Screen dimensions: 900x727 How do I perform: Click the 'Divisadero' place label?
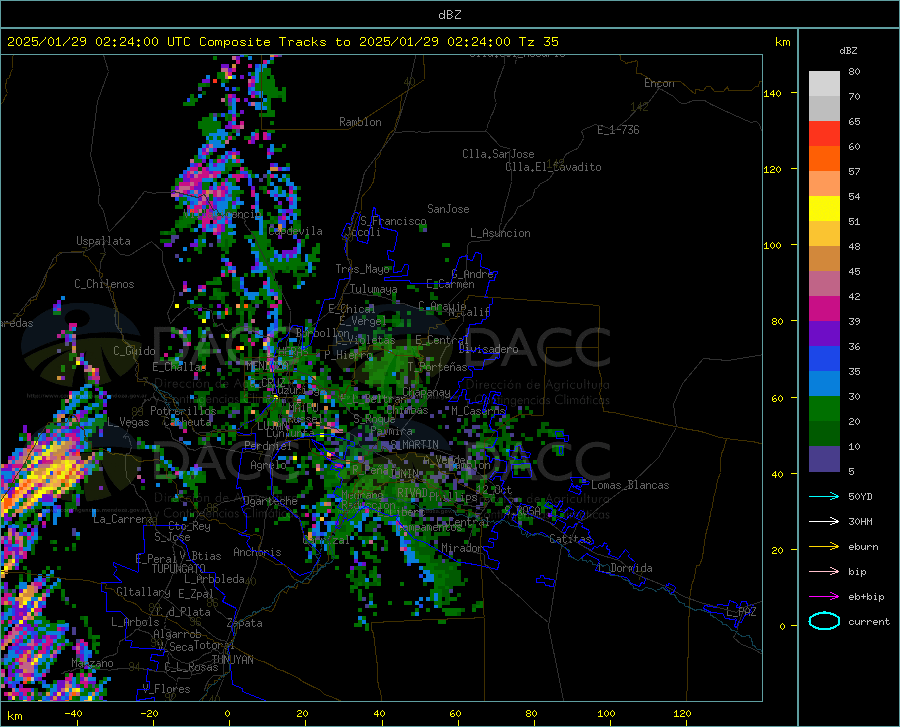point(488,349)
